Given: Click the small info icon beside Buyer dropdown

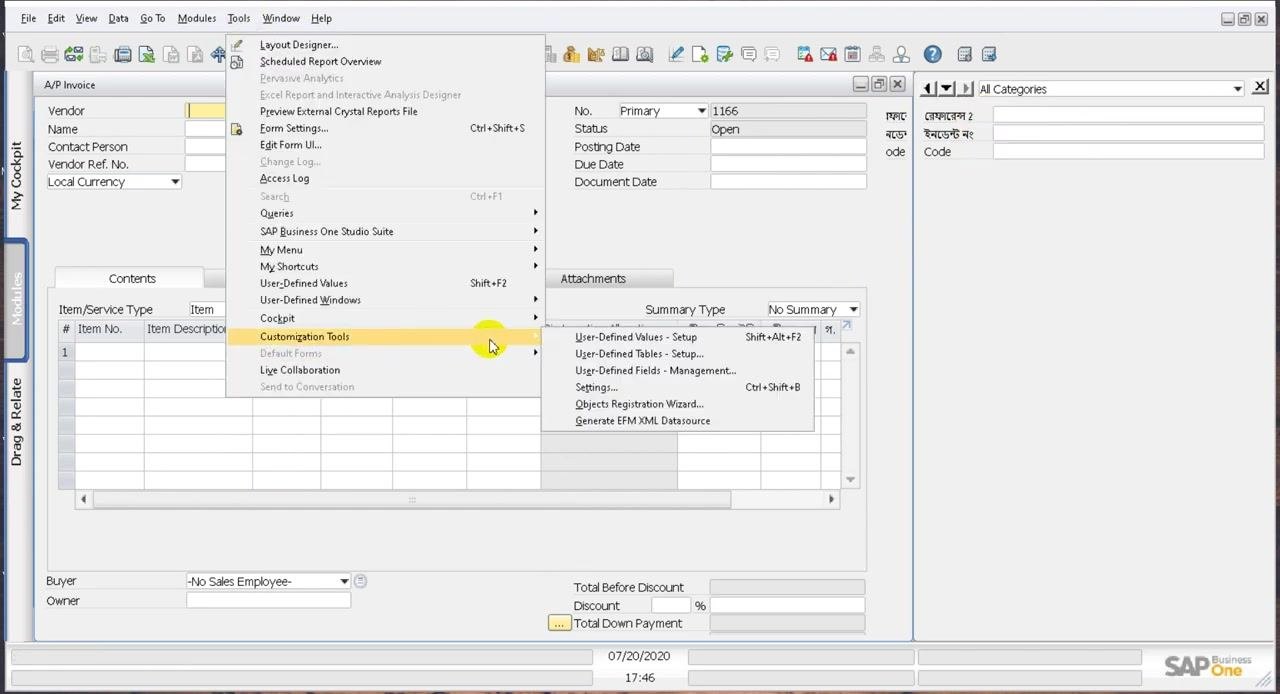Looking at the screenshot, I should pyautogui.click(x=360, y=581).
